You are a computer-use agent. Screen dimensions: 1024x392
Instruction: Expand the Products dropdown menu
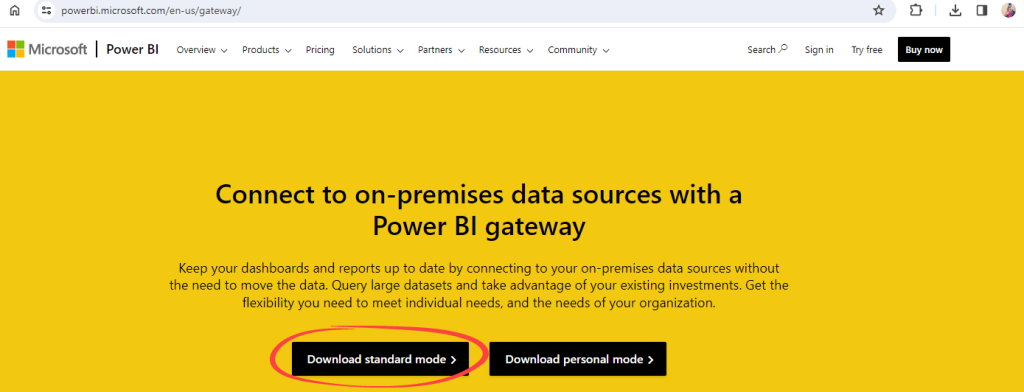click(266, 50)
